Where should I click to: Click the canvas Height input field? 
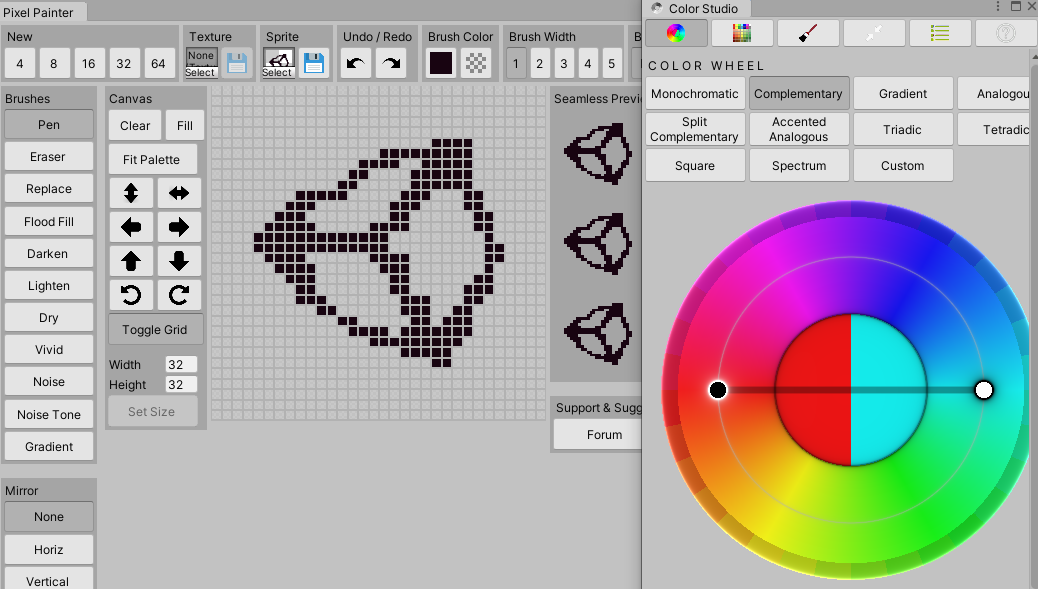[181, 385]
